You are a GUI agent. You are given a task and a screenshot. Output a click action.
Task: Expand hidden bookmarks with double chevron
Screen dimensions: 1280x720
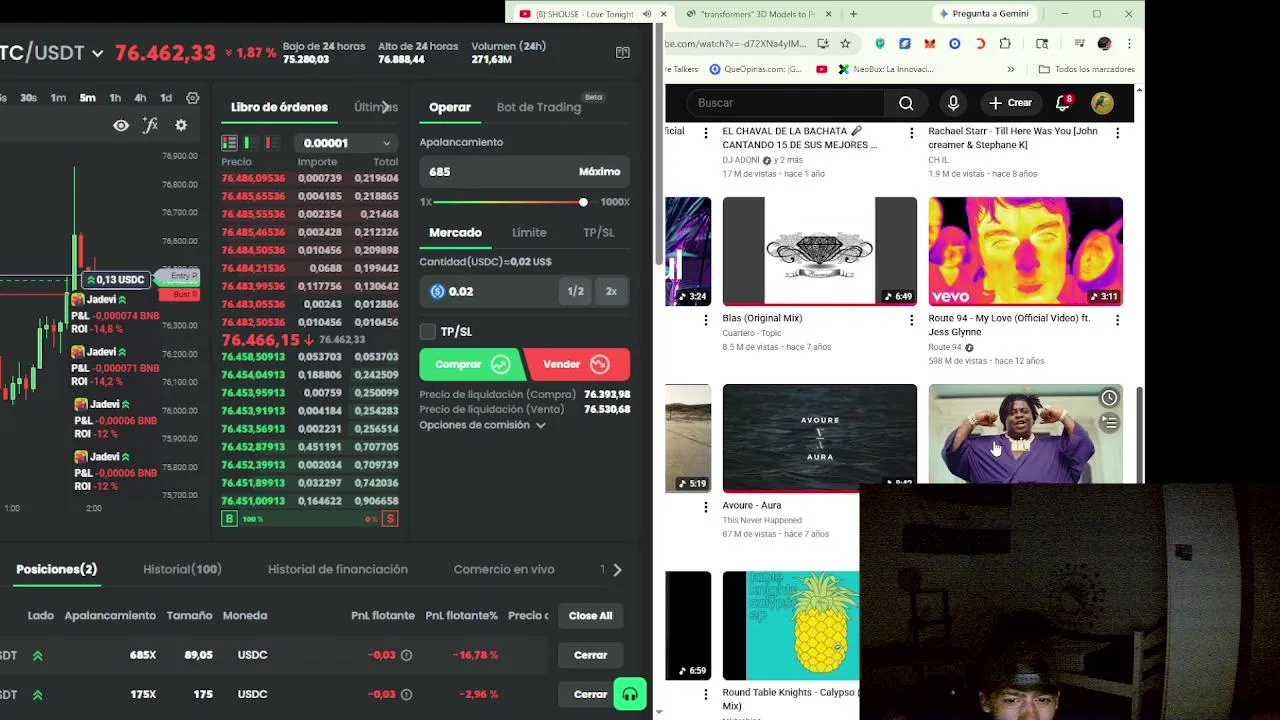1010,69
